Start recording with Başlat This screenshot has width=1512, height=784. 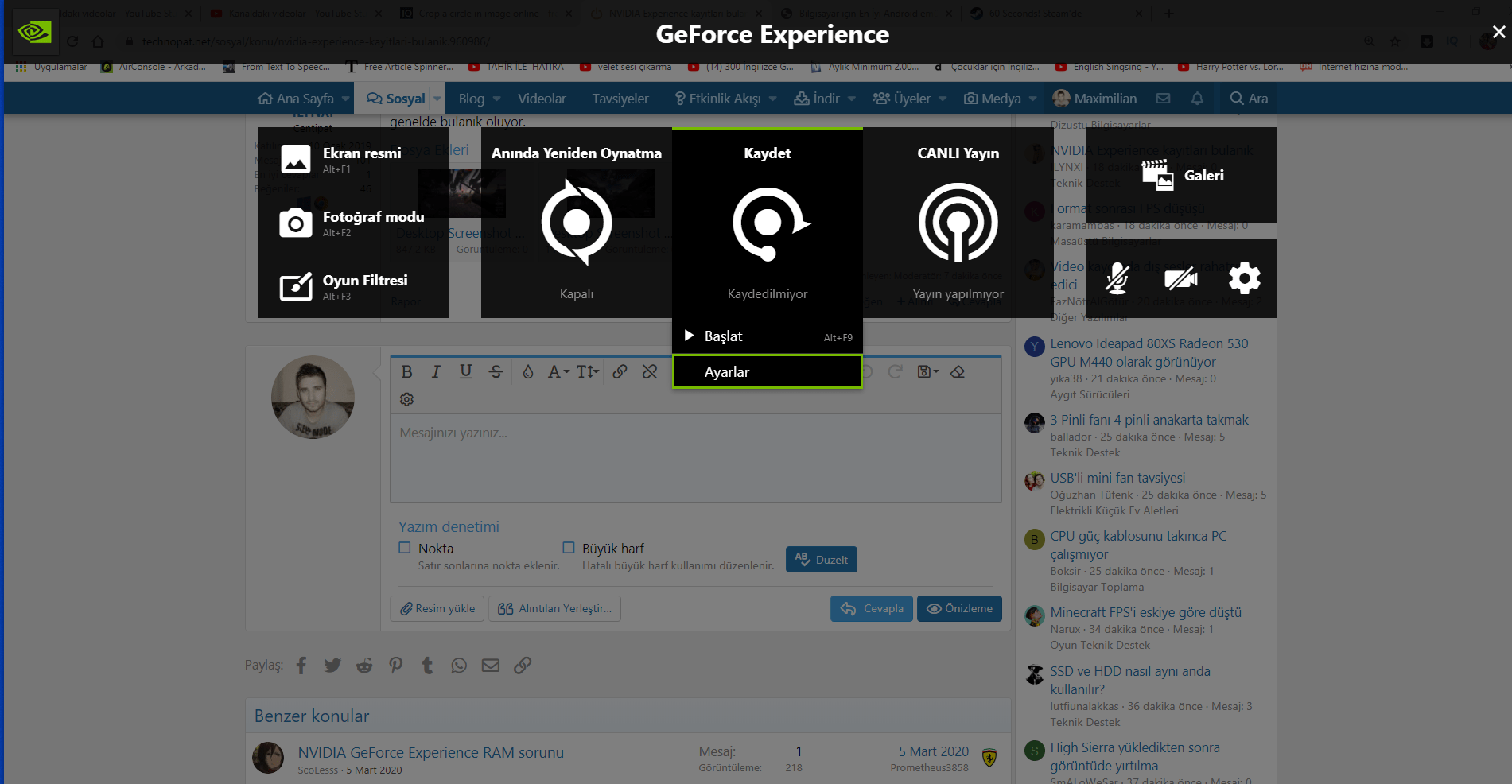(768, 336)
